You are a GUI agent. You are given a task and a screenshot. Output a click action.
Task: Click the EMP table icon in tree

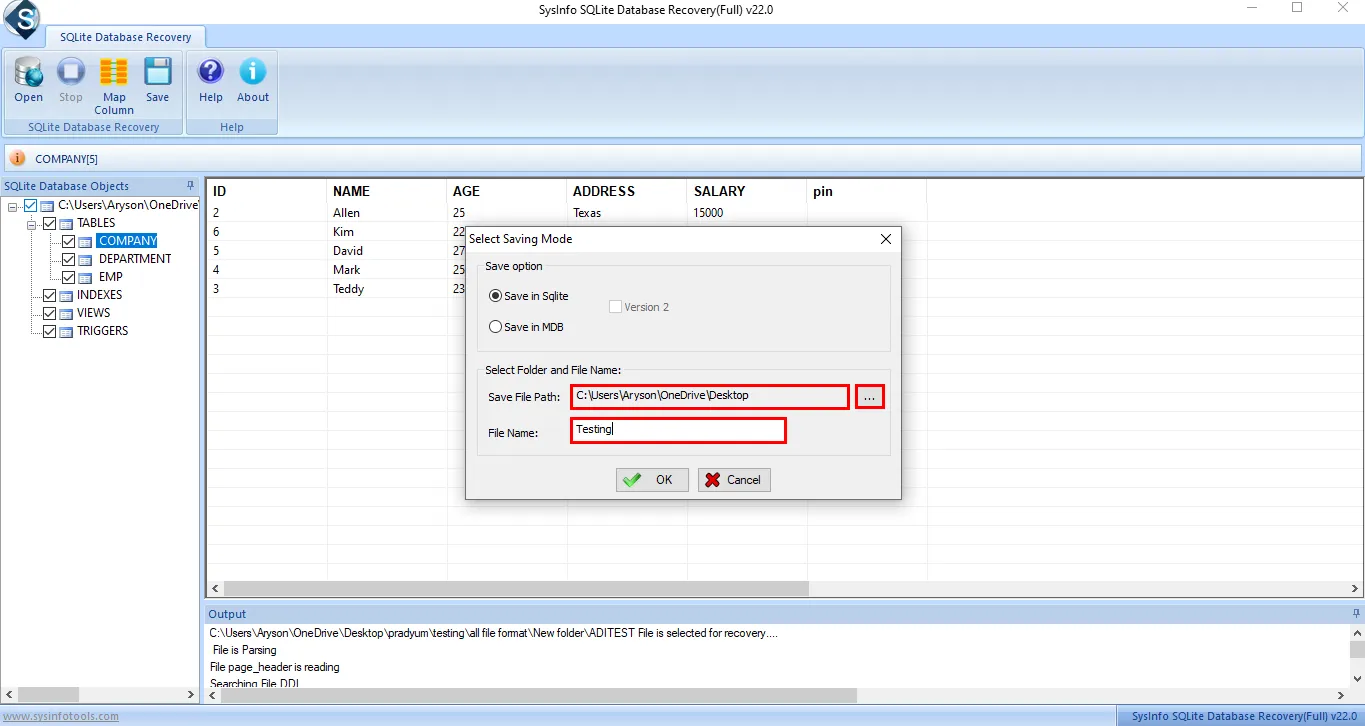click(x=86, y=277)
